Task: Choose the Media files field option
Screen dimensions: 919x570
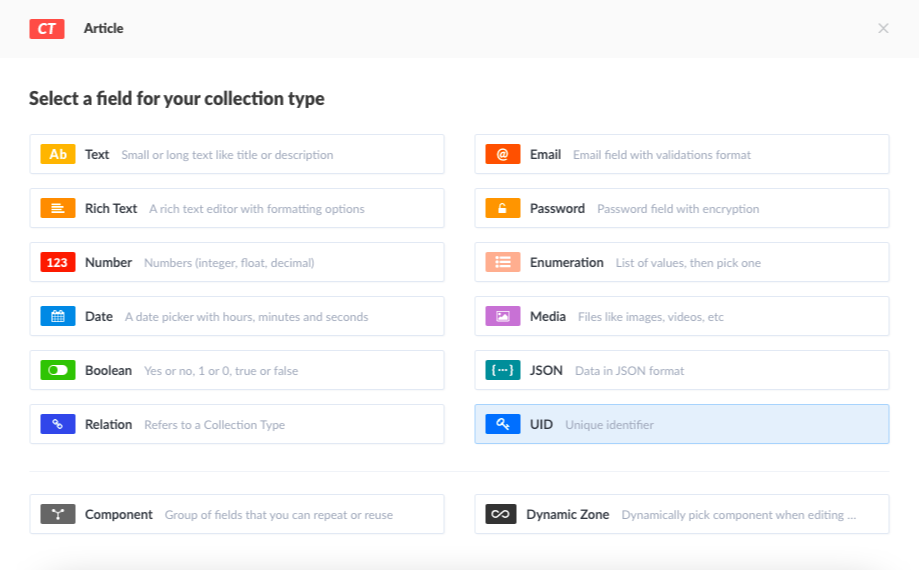Action: point(681,316)
